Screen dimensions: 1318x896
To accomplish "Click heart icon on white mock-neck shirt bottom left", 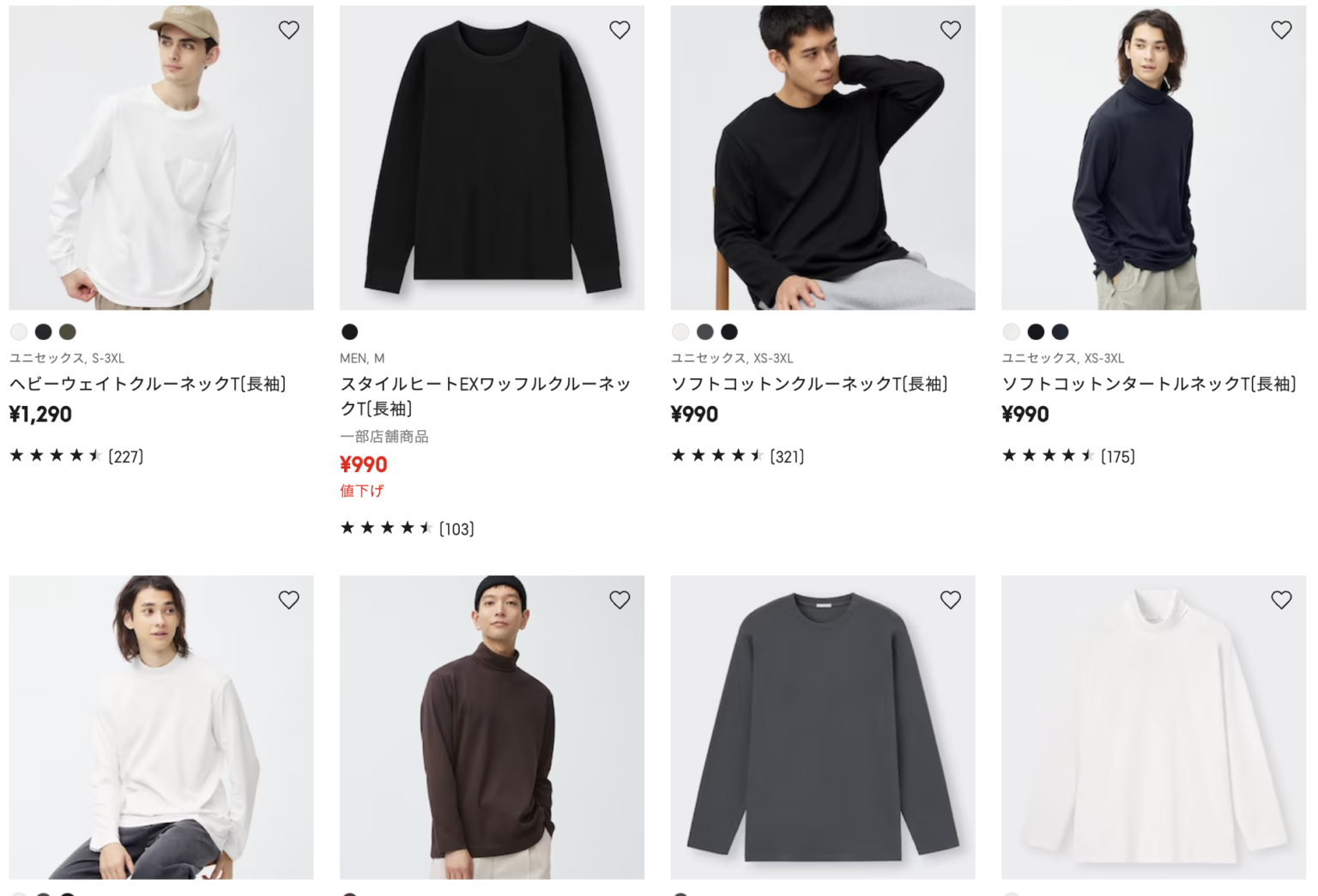I will pyautogui.click(x=288, y=600).
